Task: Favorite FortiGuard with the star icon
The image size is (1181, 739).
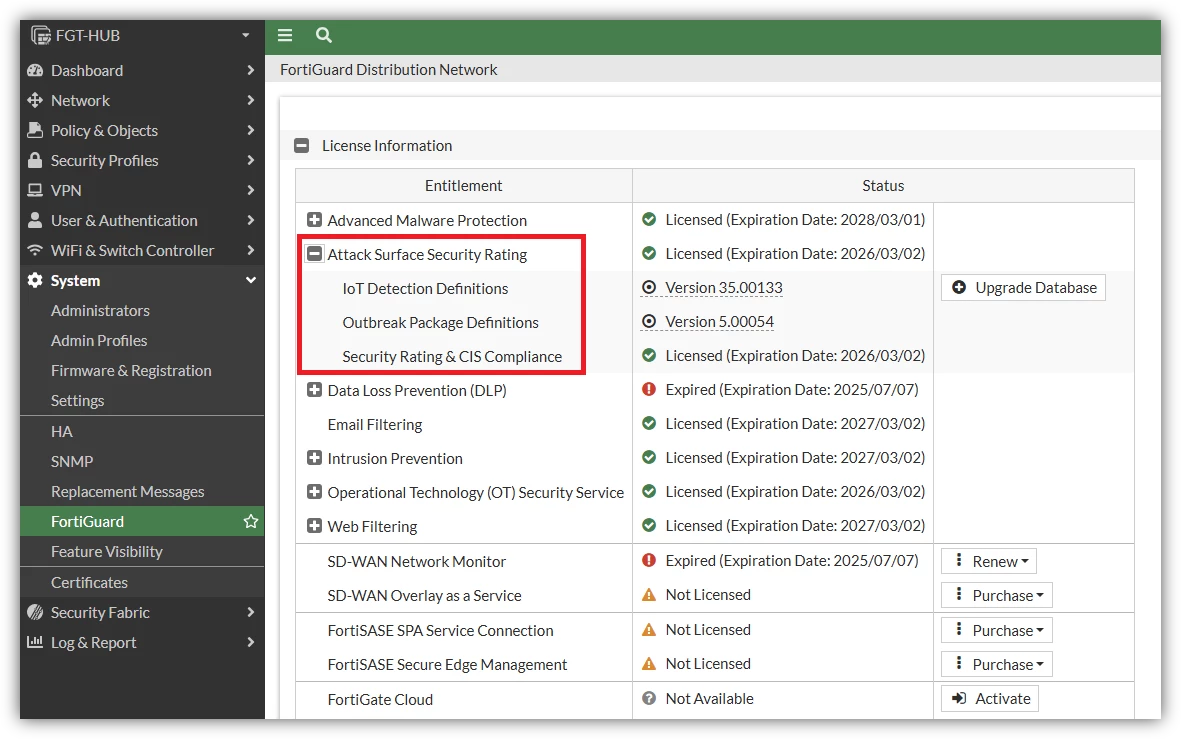Action: (x=251, y=521)
